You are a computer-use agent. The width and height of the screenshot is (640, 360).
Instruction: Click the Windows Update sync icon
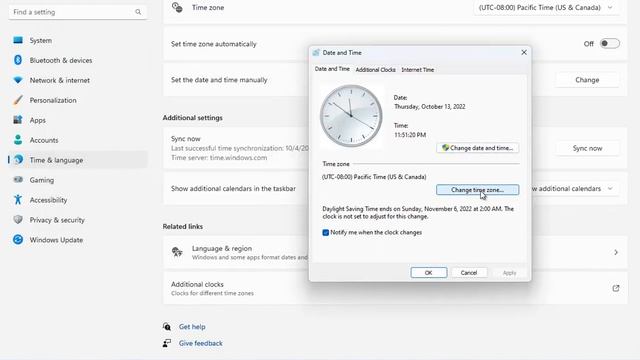click(x=18, y=240)
